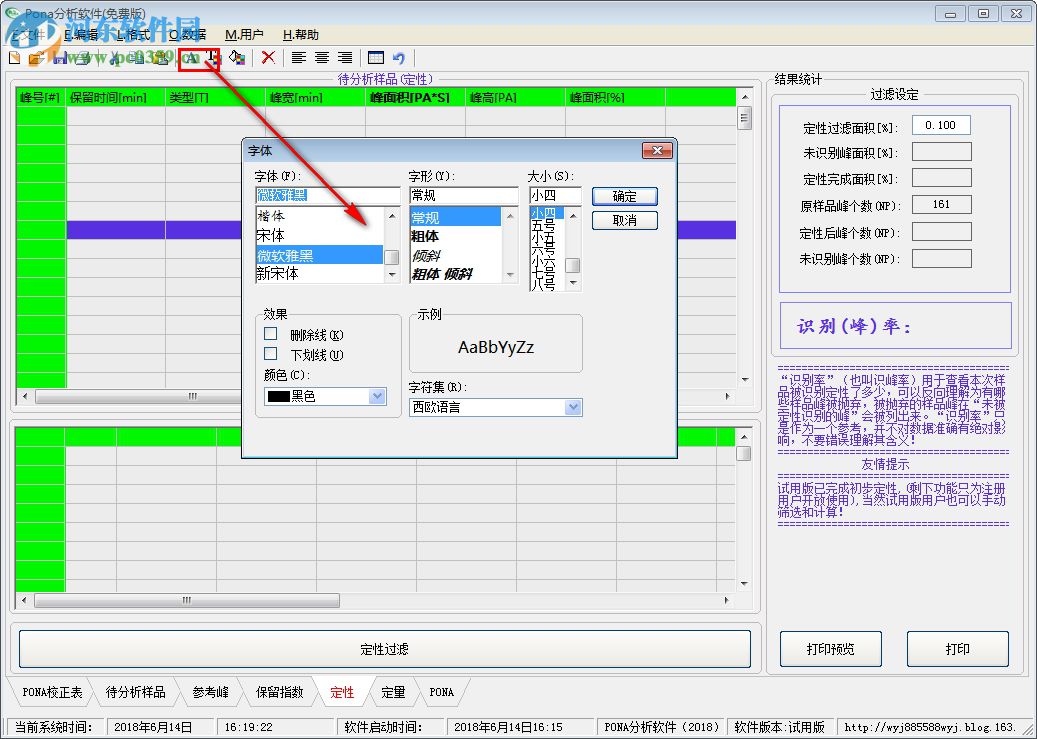Switch to the 定量 tab
1037x739 pixels.
(393, 692)
